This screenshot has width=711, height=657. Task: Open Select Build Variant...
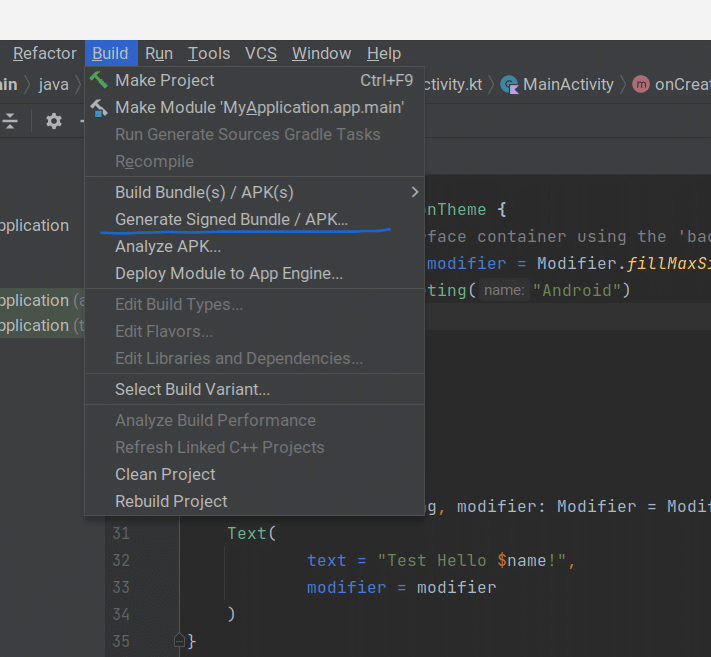tap(254, 389)
